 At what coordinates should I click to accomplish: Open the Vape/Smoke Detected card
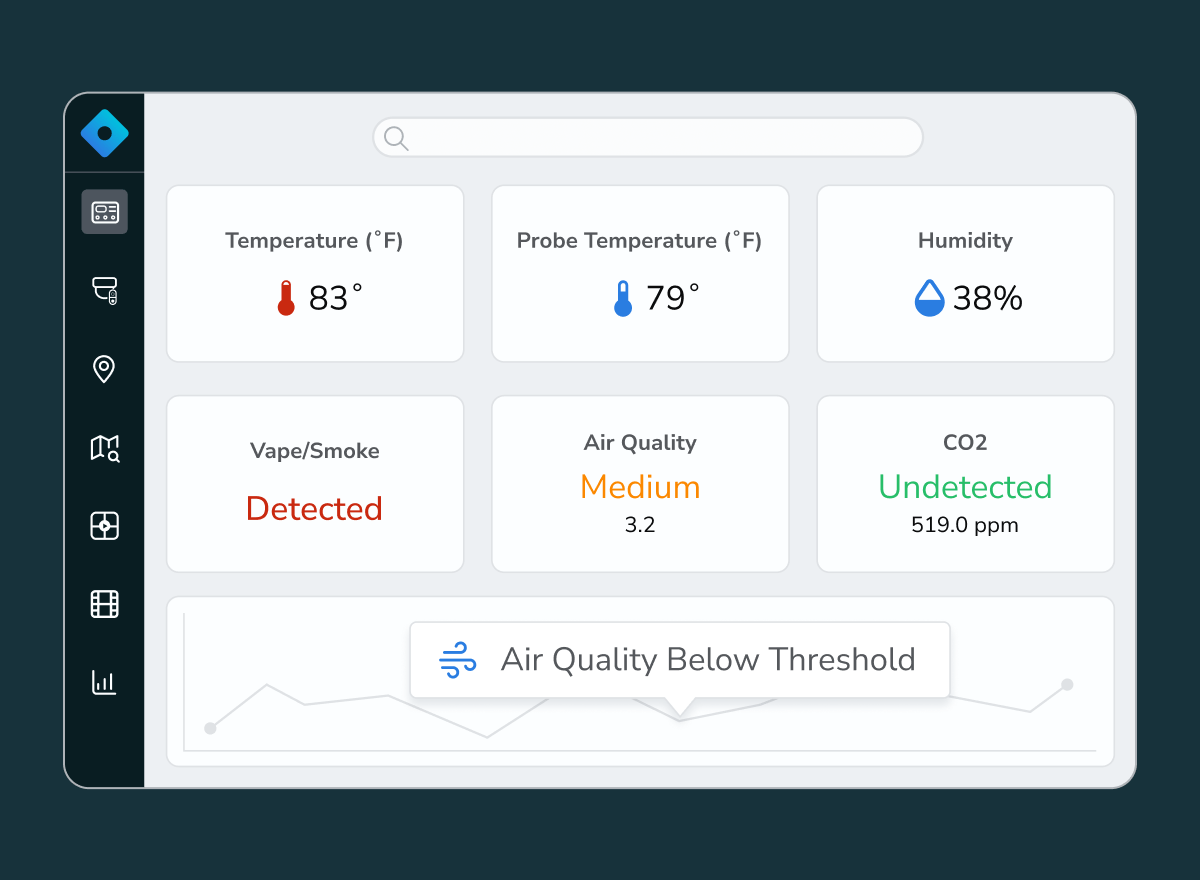pos(315,484)
